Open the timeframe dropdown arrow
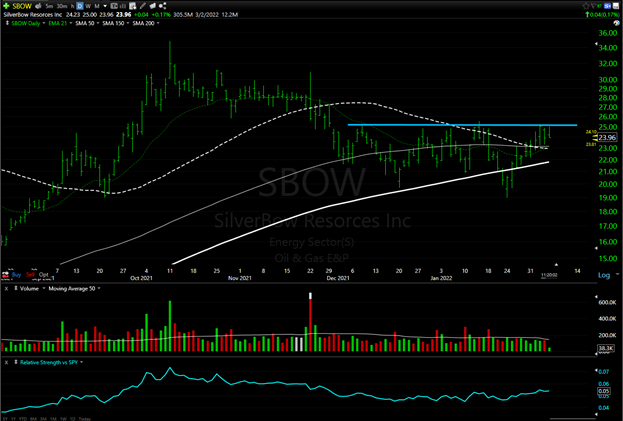Viewport: 623px width, 421px height. pos(105,6)
